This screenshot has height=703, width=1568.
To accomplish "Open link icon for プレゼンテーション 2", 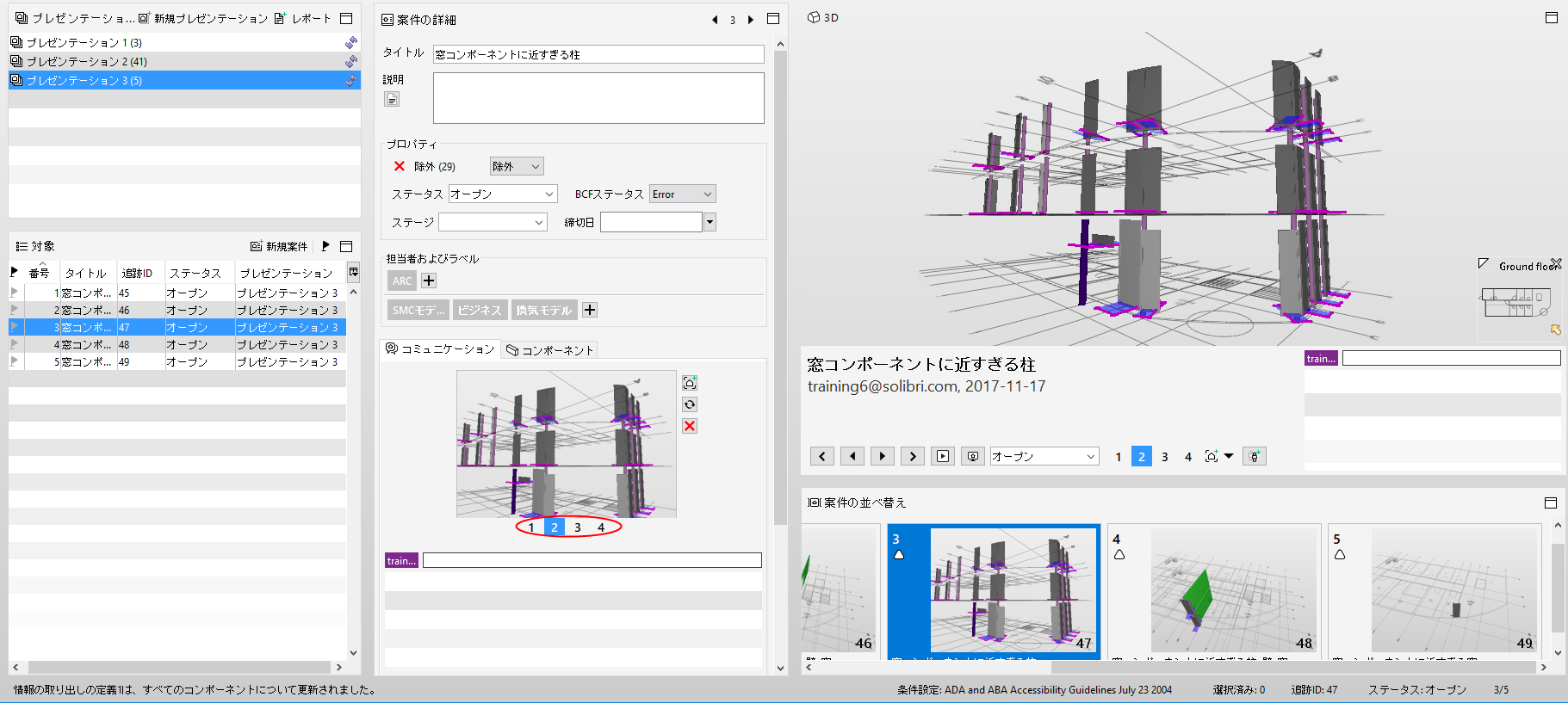I will (351, 61).
